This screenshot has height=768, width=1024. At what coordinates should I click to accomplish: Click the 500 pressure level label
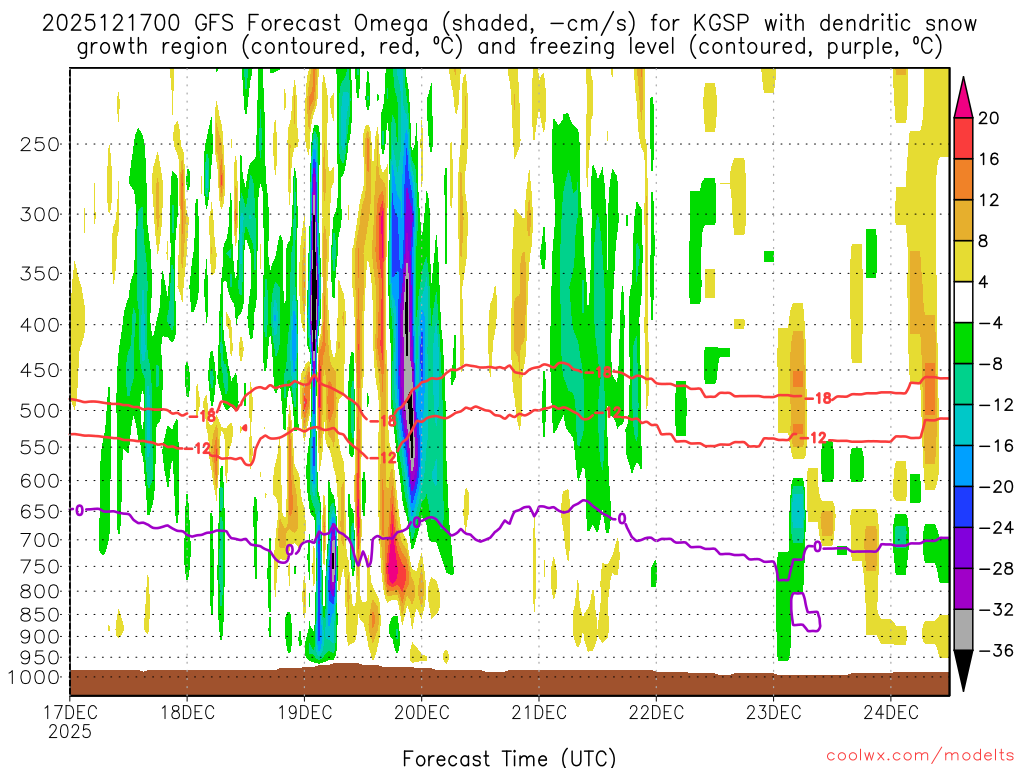(x=40, y=411)
